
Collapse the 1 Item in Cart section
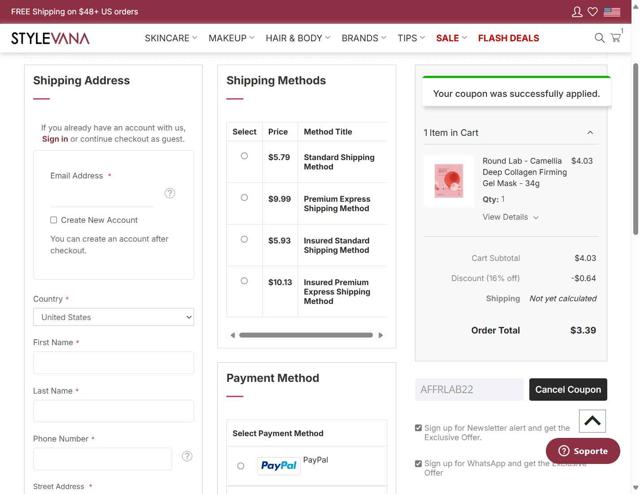point(590,133)
